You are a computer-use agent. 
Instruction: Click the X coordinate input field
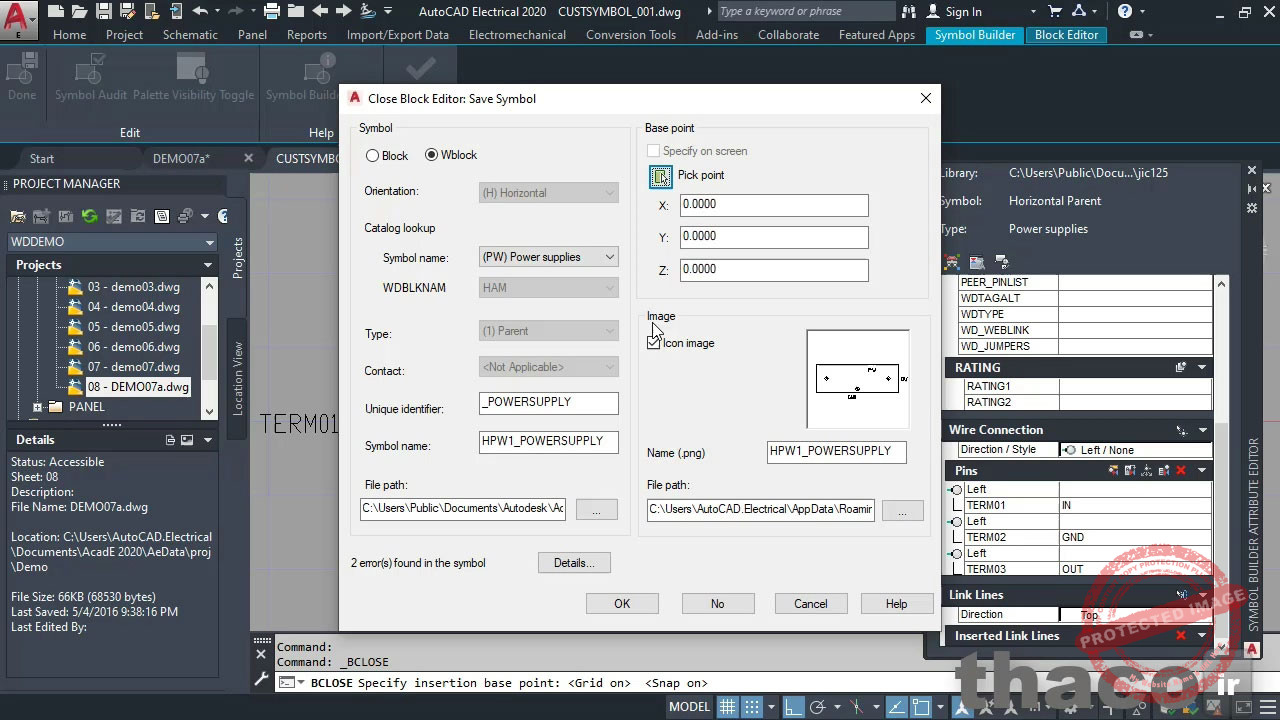coord(773,204)
